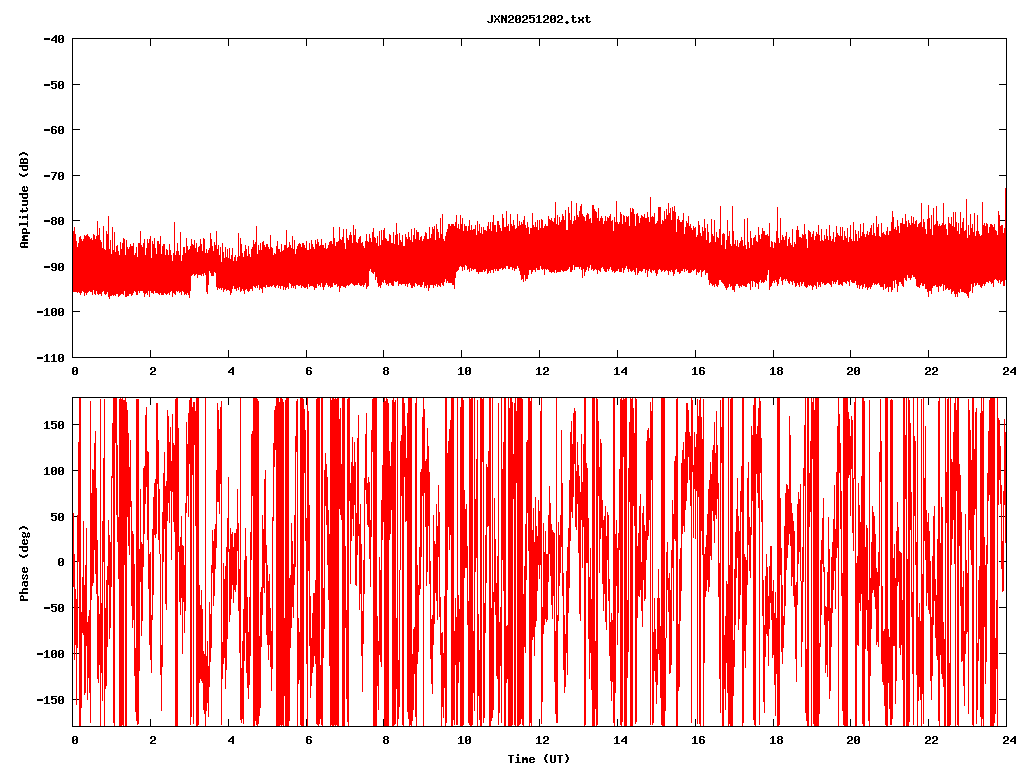Click the 0 degree phase axis tick label
1024x768 pixels.
click(61, 562)
